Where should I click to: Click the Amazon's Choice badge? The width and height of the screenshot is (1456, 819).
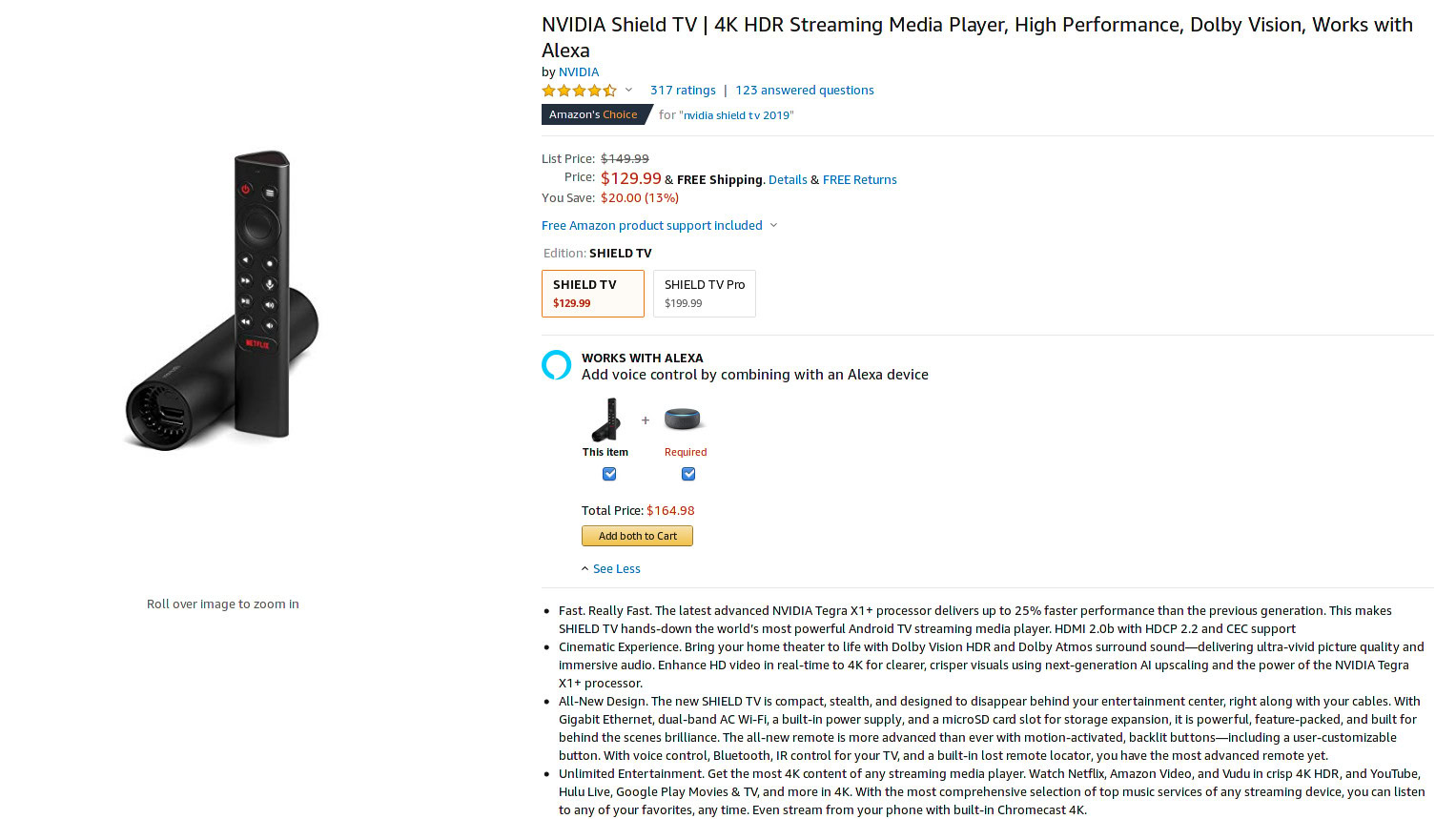tap(593, 114)
